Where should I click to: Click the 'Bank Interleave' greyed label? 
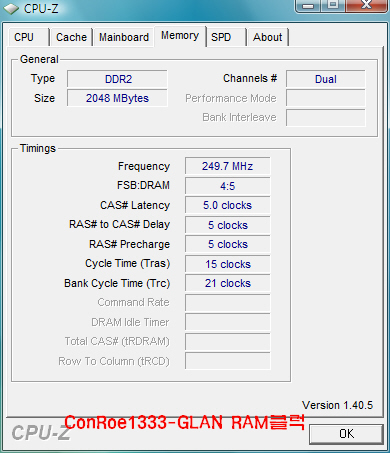[239, 117]
